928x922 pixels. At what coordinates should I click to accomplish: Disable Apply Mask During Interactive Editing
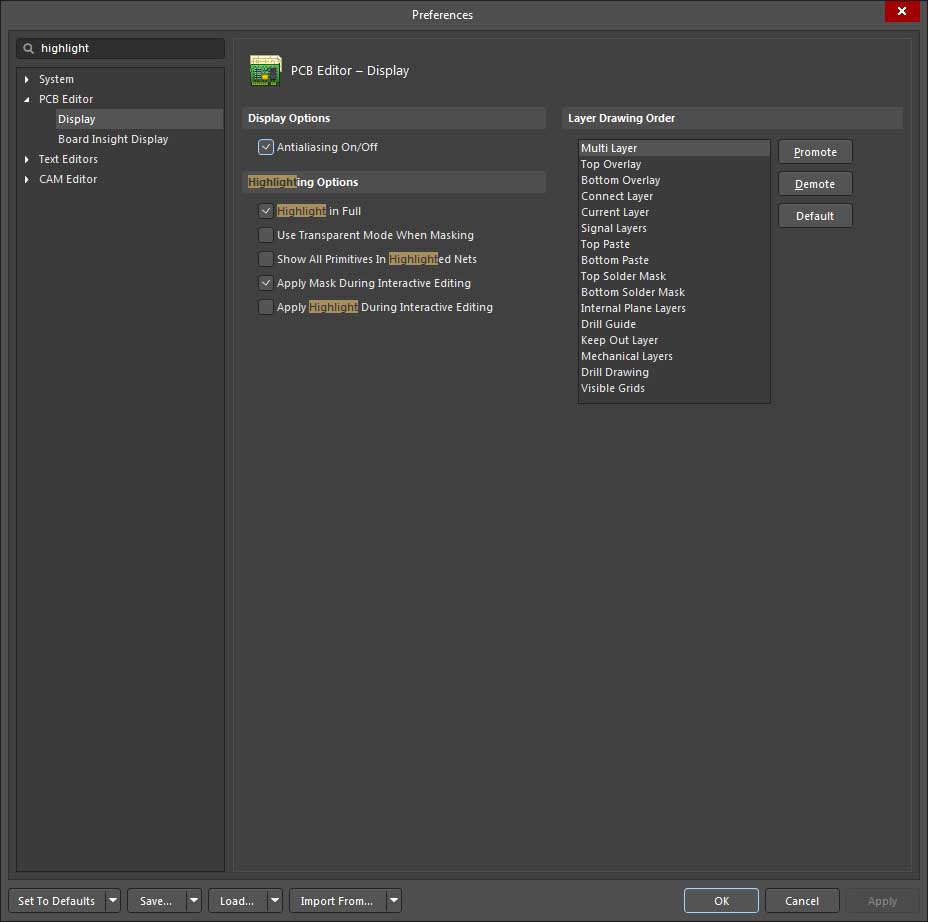pos(266,283)
